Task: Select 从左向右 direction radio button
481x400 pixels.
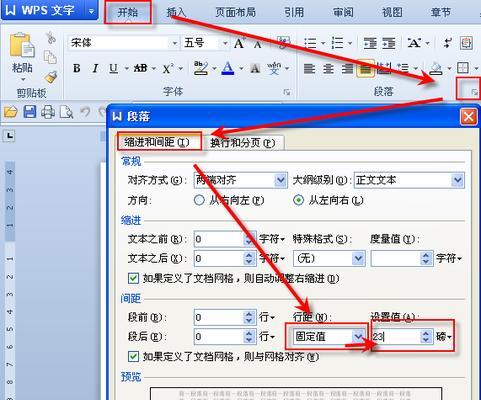Action: (x=298, y=200)
